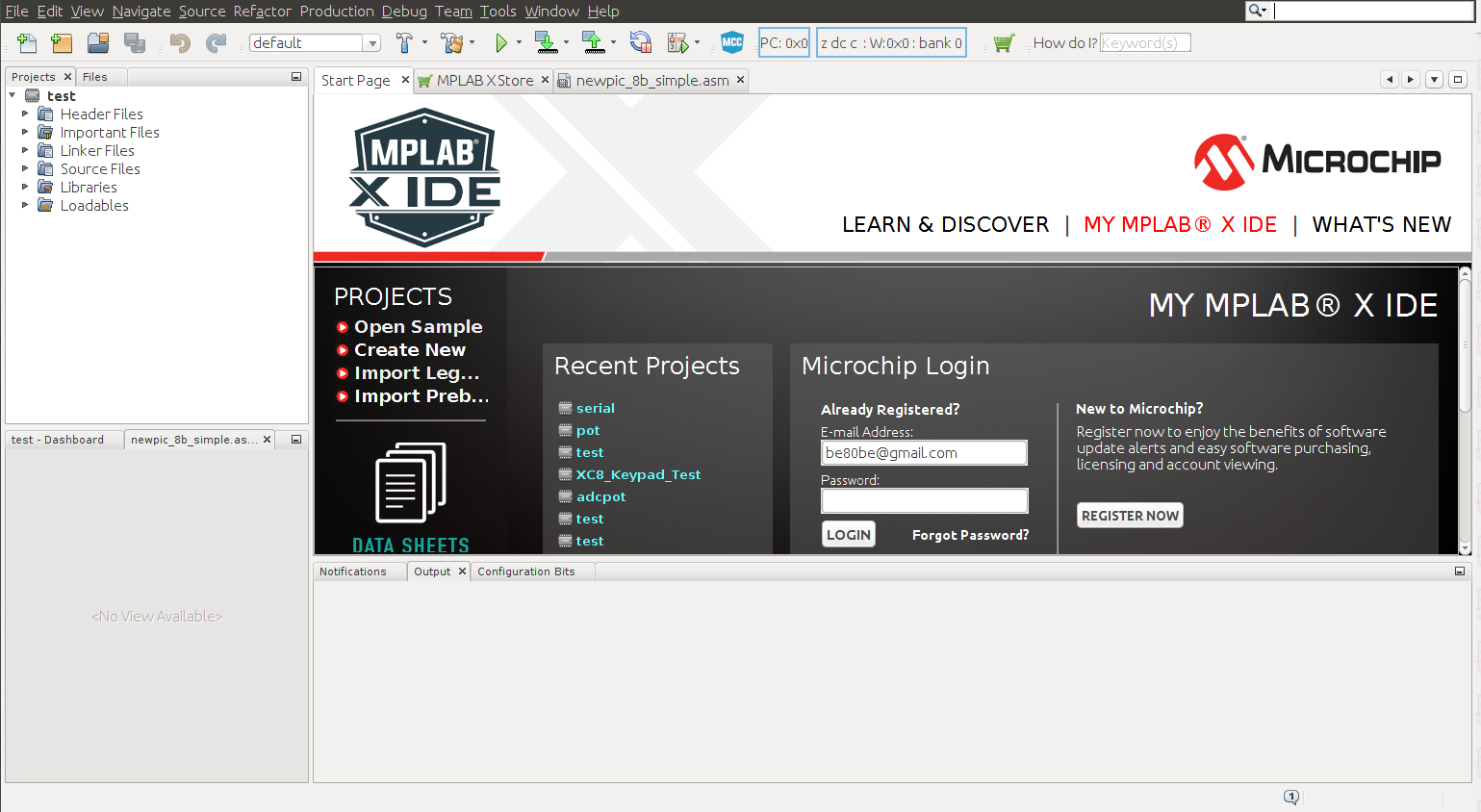
Task: Minimize the Dashboard panel group
Action: (296, 440)
